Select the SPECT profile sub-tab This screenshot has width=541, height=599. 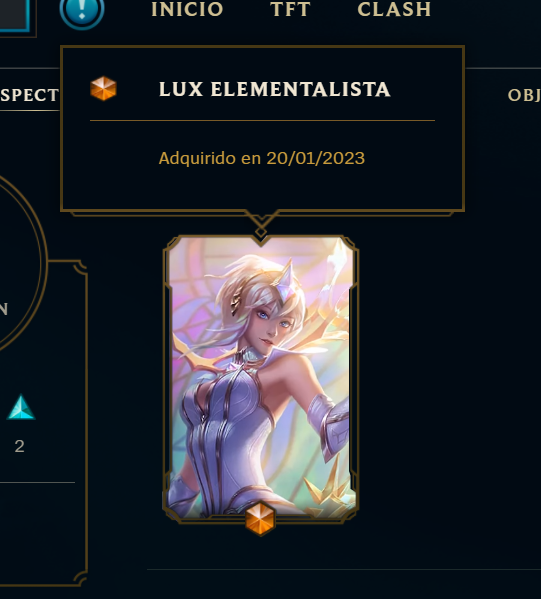point(29,95)
